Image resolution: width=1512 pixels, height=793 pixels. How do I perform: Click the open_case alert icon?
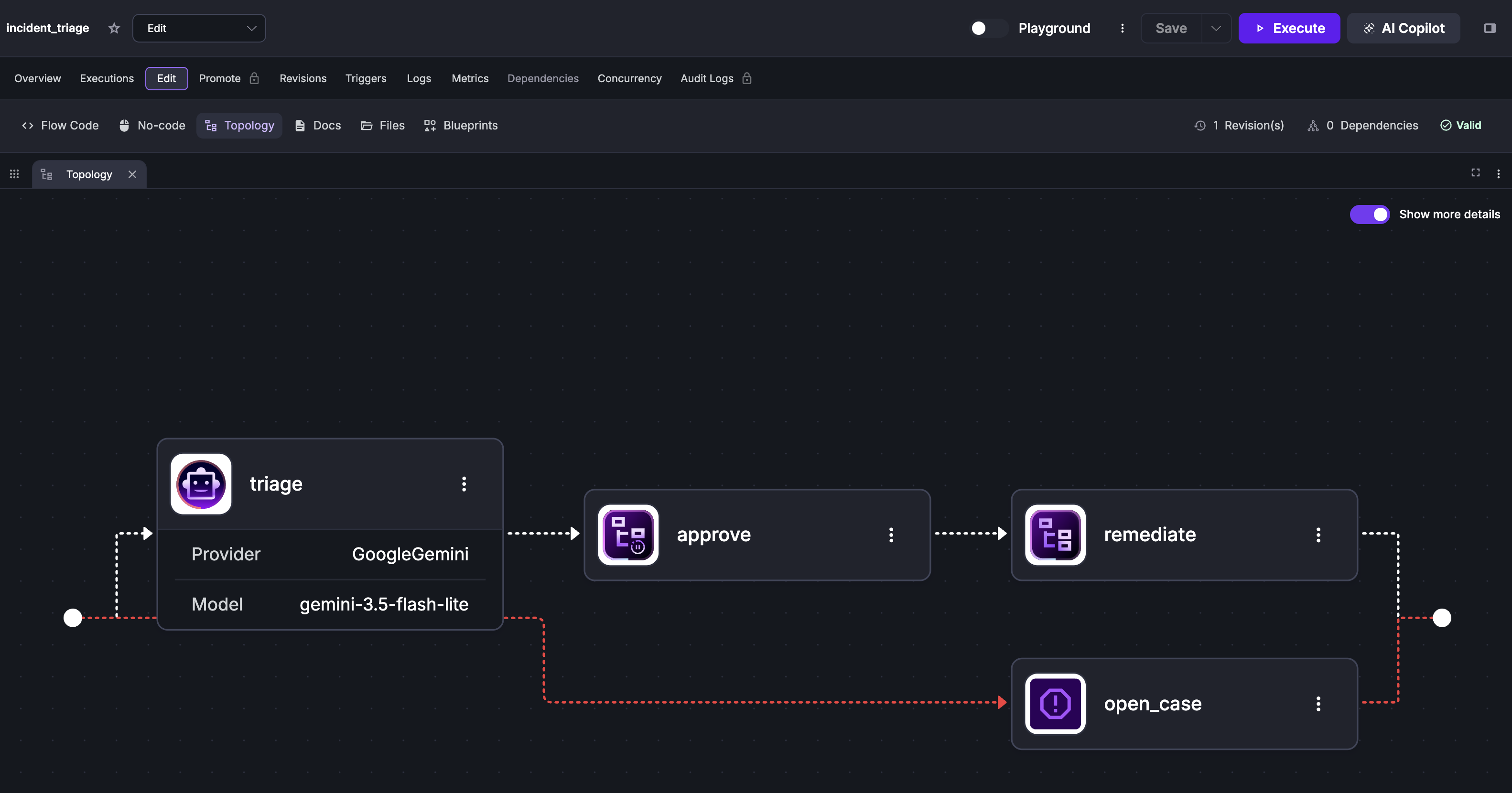(1055, 704)
